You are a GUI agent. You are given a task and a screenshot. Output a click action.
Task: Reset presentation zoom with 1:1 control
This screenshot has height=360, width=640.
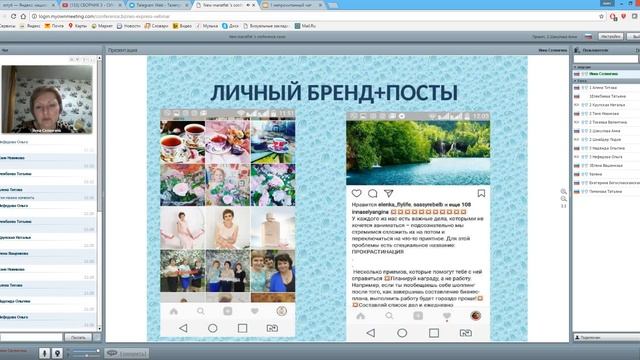[x=564, y=206]
